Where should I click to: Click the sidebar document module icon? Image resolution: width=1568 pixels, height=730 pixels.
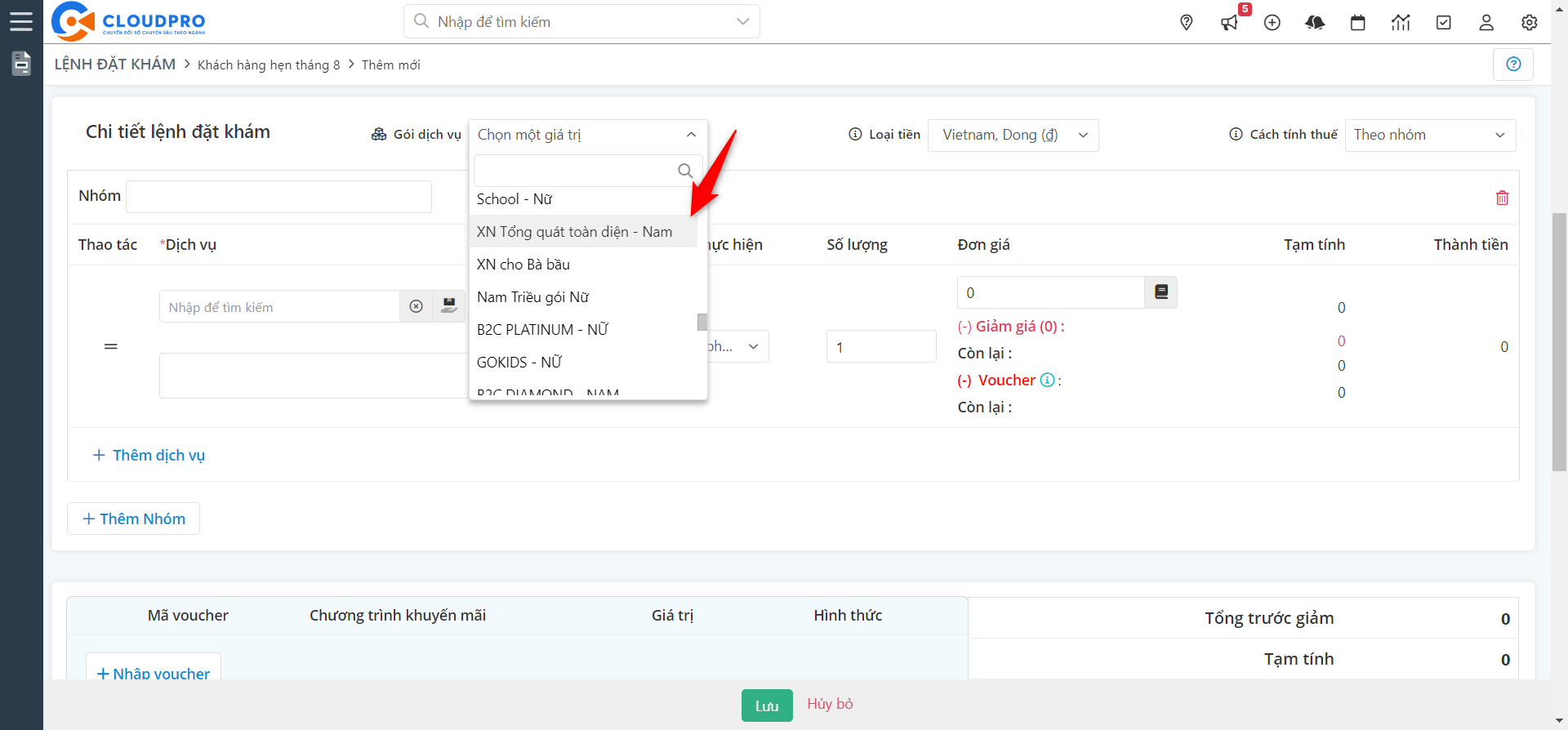[21, 64]
